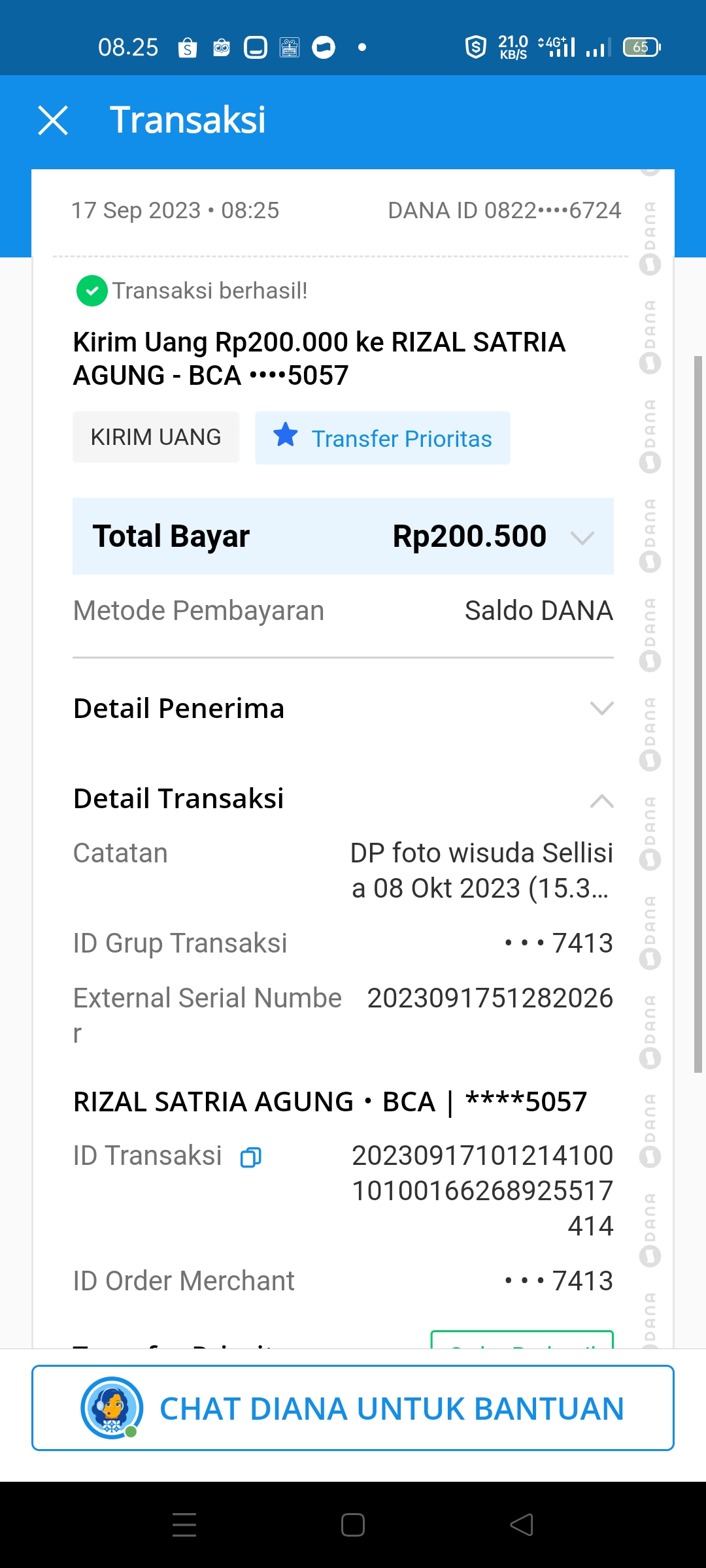The image size is (706, 1568).
Task: Tap the Shopee notification icon in status bar
Action: [x=188, y=48]
